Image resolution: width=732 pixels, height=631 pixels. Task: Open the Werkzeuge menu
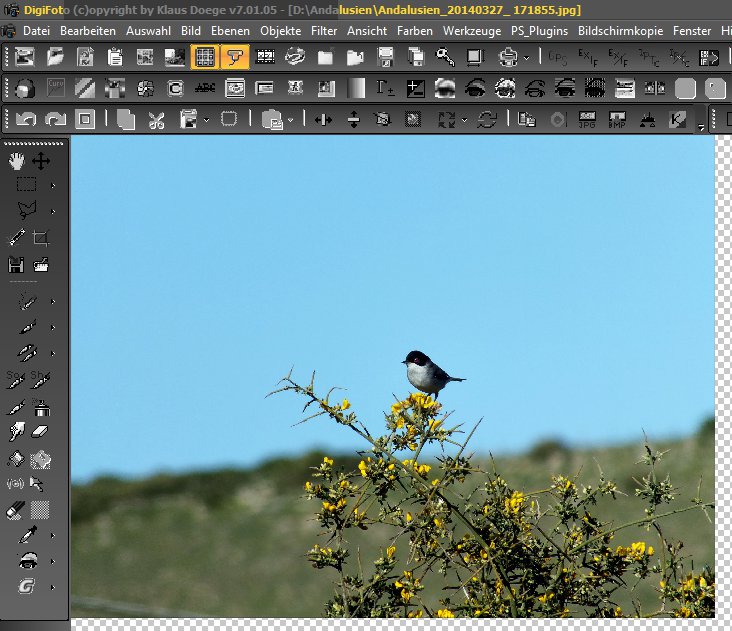(472, 31)
